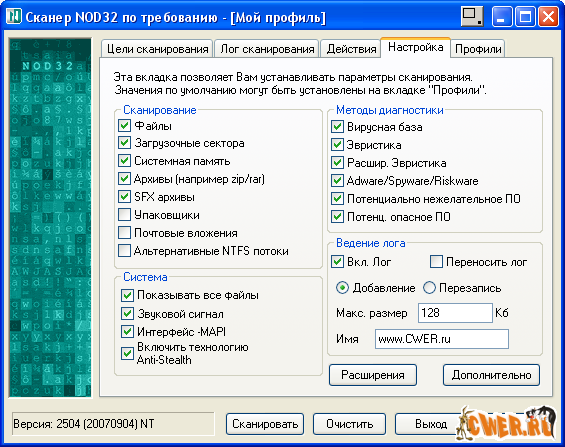Open the Лог сканирования tab
This screenshot has width=565, height=447.
coord(267,49)
